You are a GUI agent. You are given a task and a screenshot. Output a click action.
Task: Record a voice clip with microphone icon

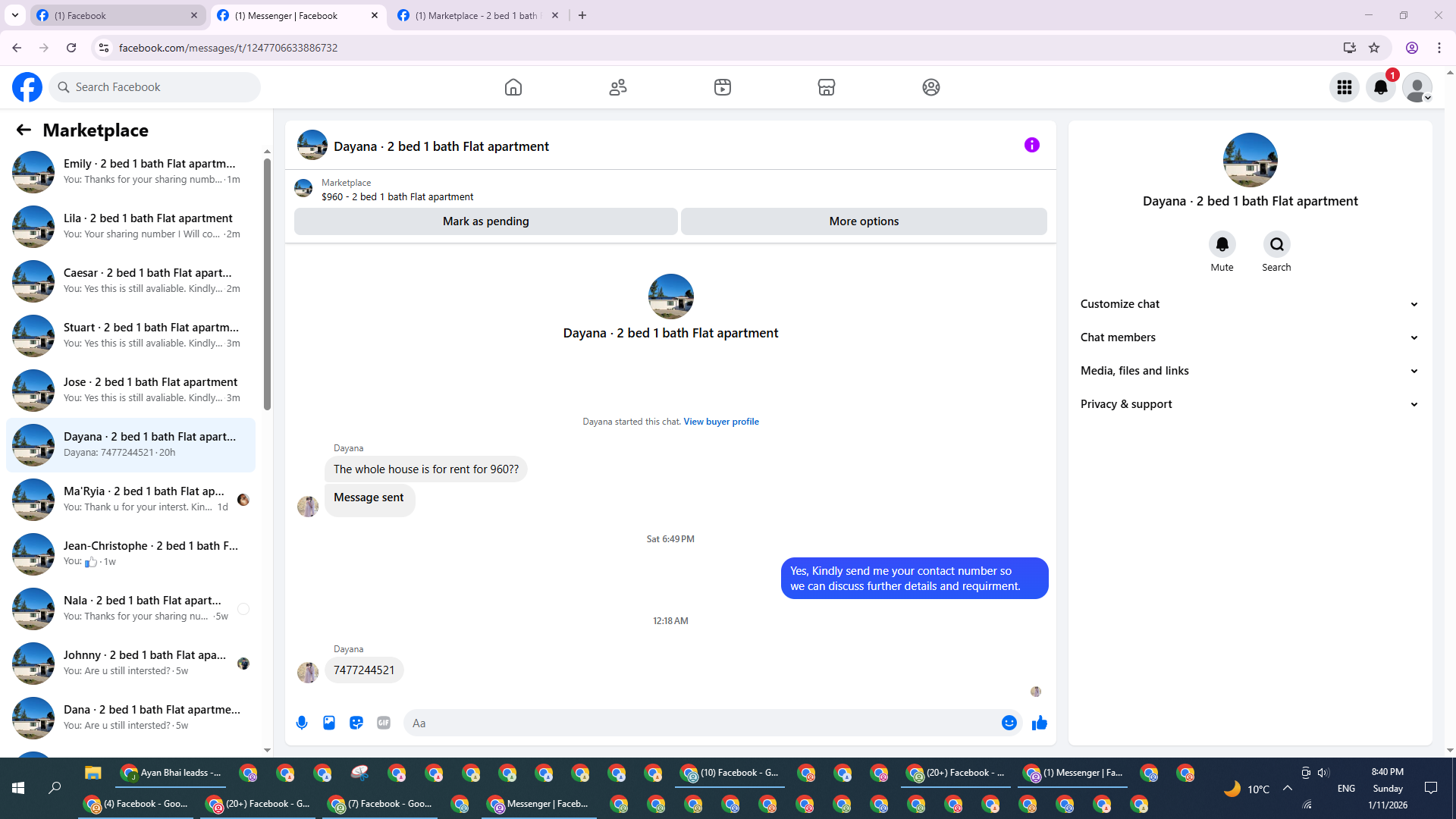click(302, 723)
